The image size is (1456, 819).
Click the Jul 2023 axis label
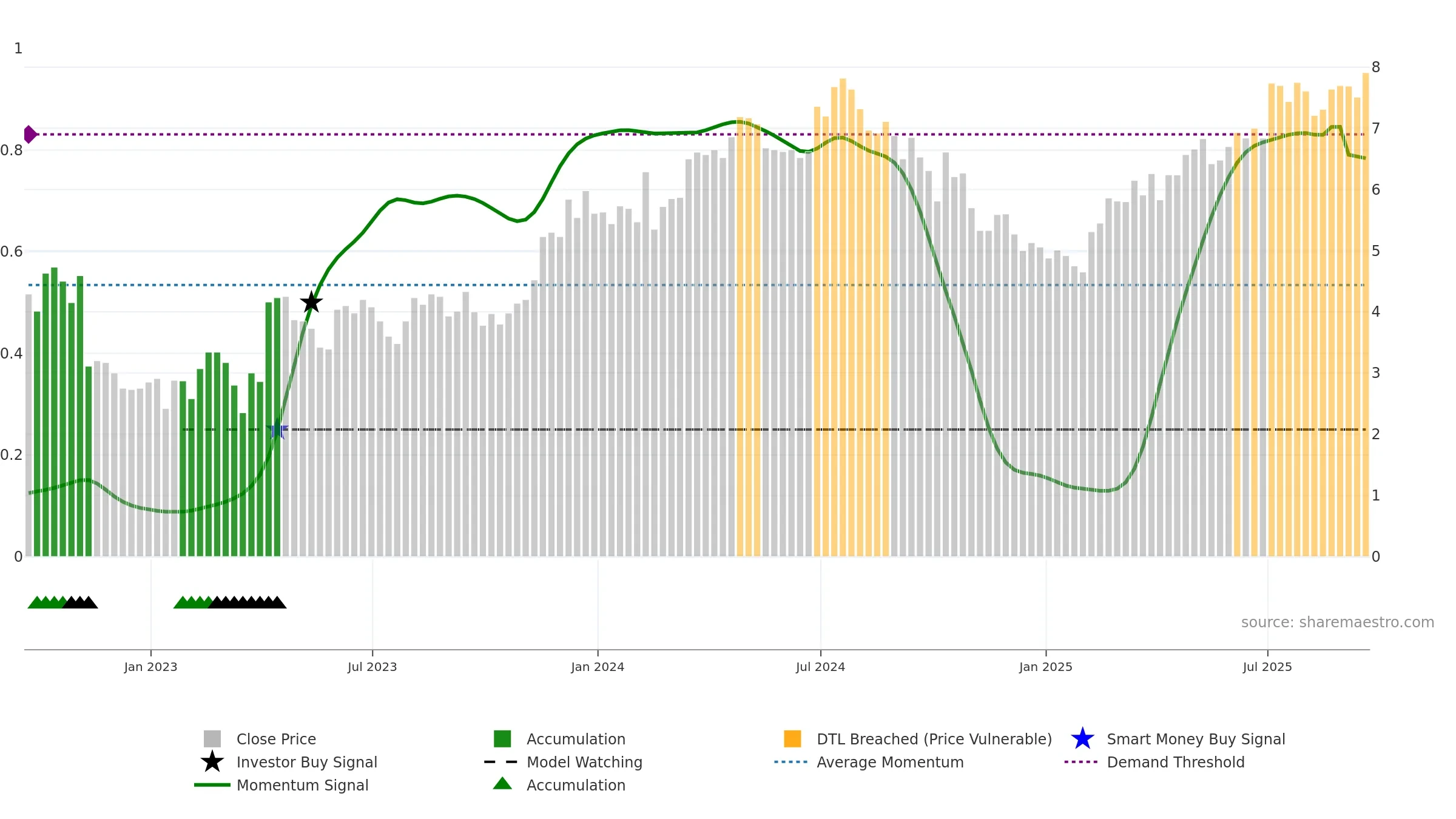click(372, 667)
